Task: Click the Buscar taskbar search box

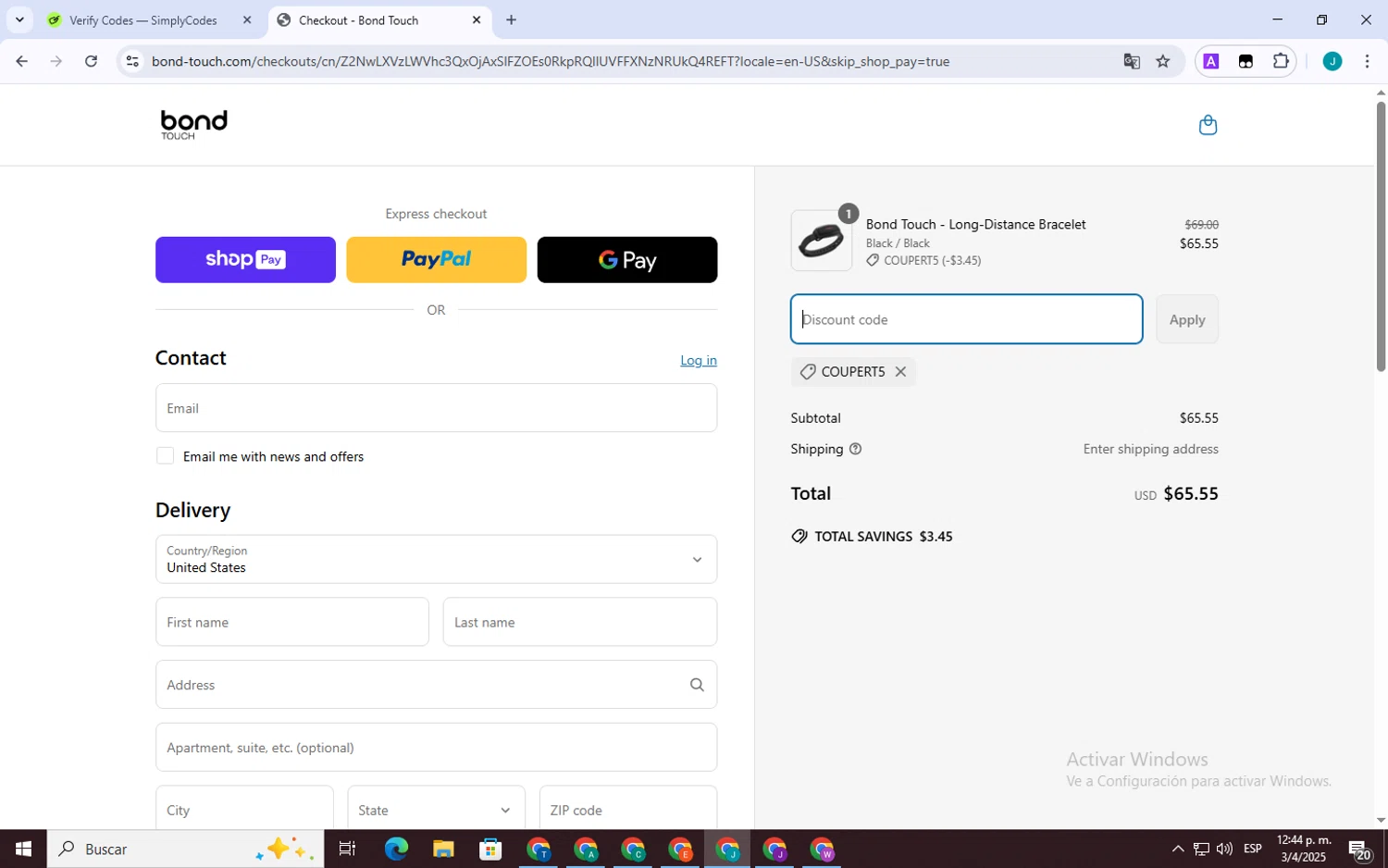Action: coord(186,849)
